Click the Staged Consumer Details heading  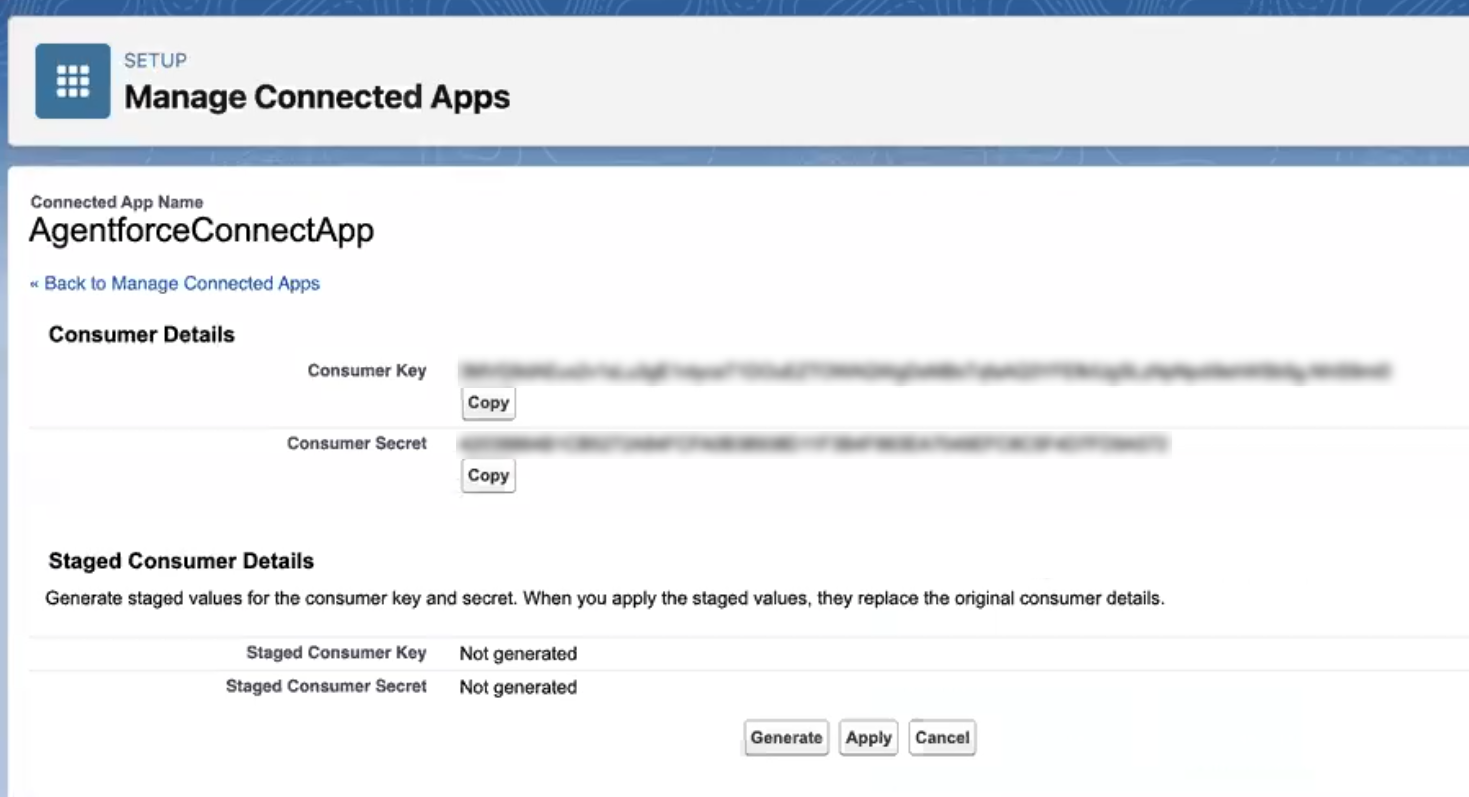click(181, 561)
